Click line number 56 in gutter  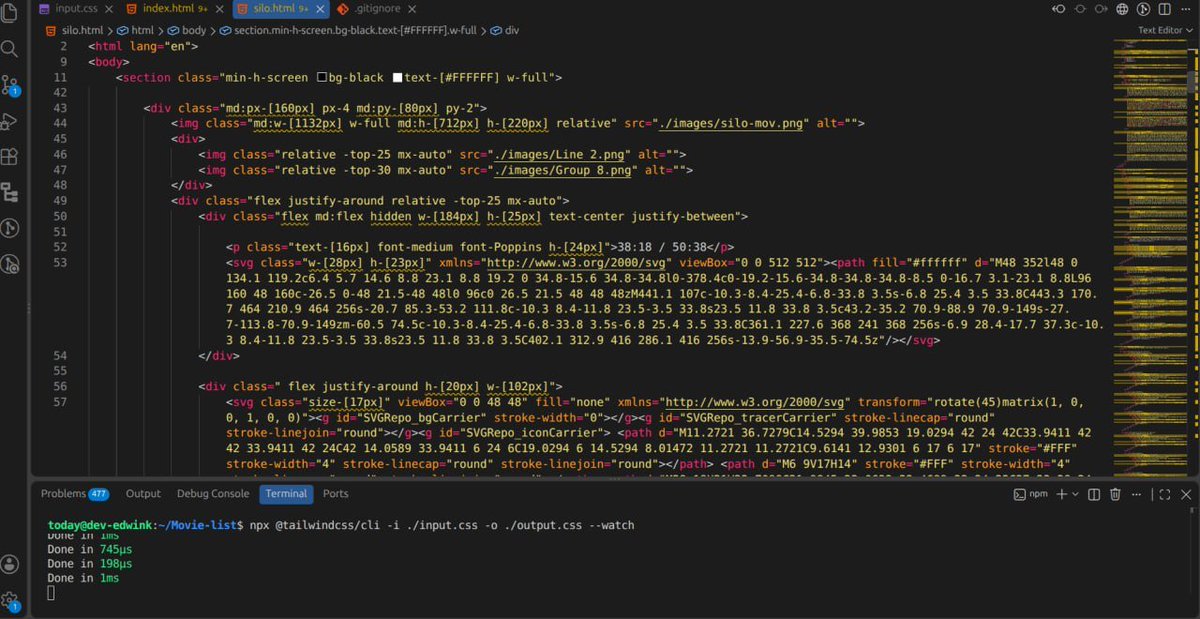61,387
